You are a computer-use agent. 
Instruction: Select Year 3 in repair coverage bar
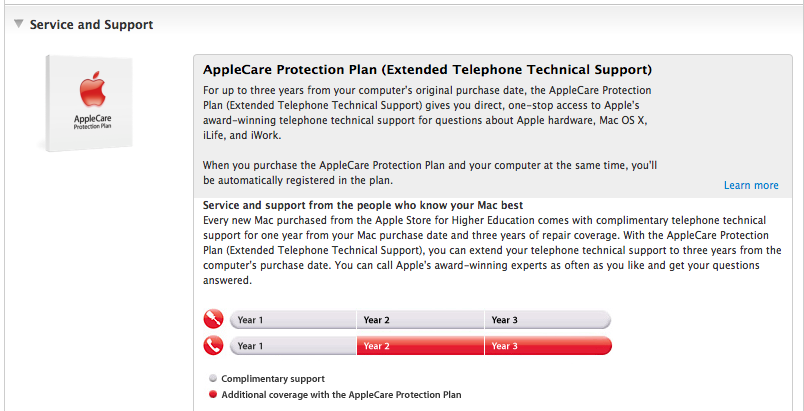pos(548,320)
